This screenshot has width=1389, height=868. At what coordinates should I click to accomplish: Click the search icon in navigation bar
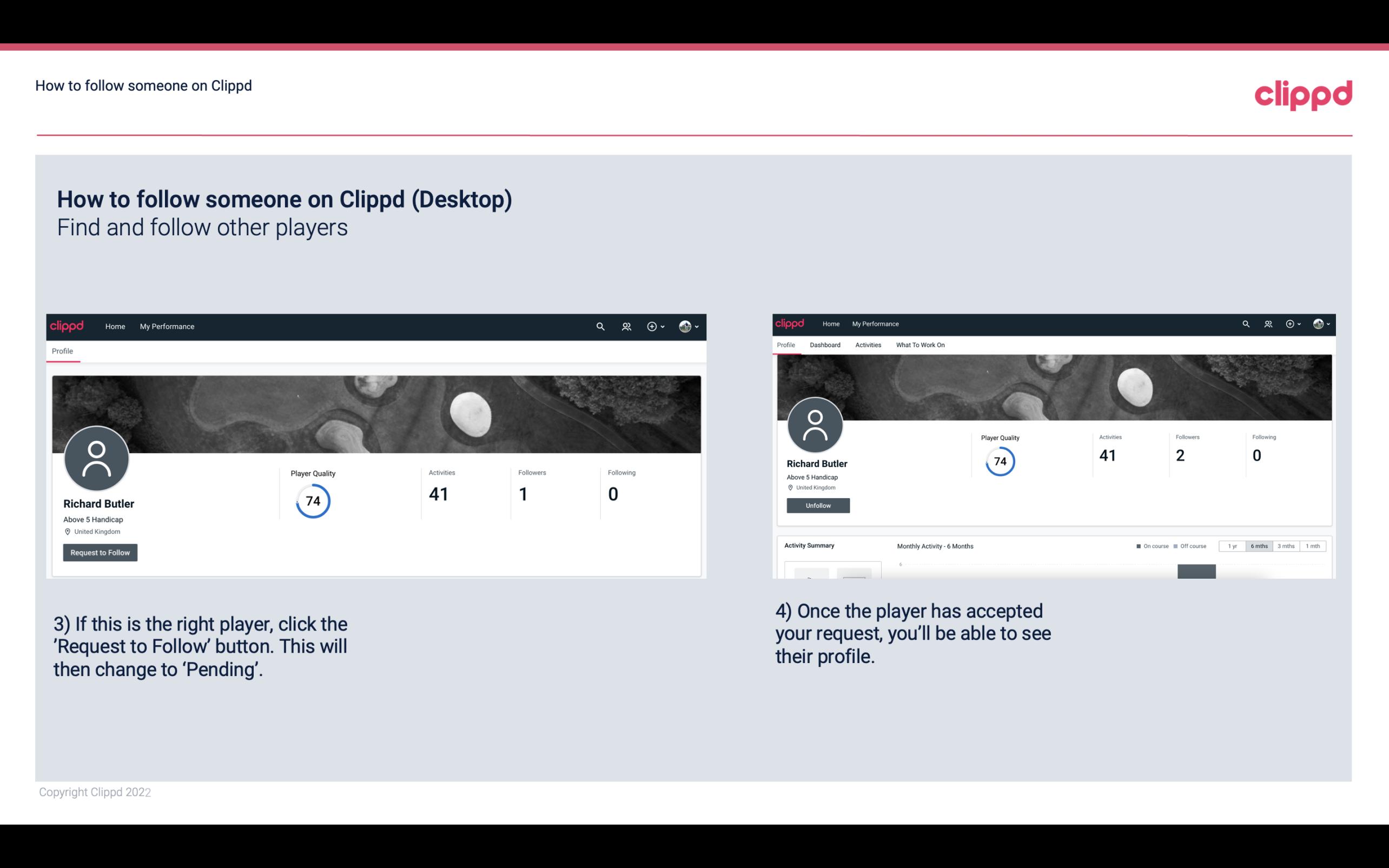click(600, 326)
